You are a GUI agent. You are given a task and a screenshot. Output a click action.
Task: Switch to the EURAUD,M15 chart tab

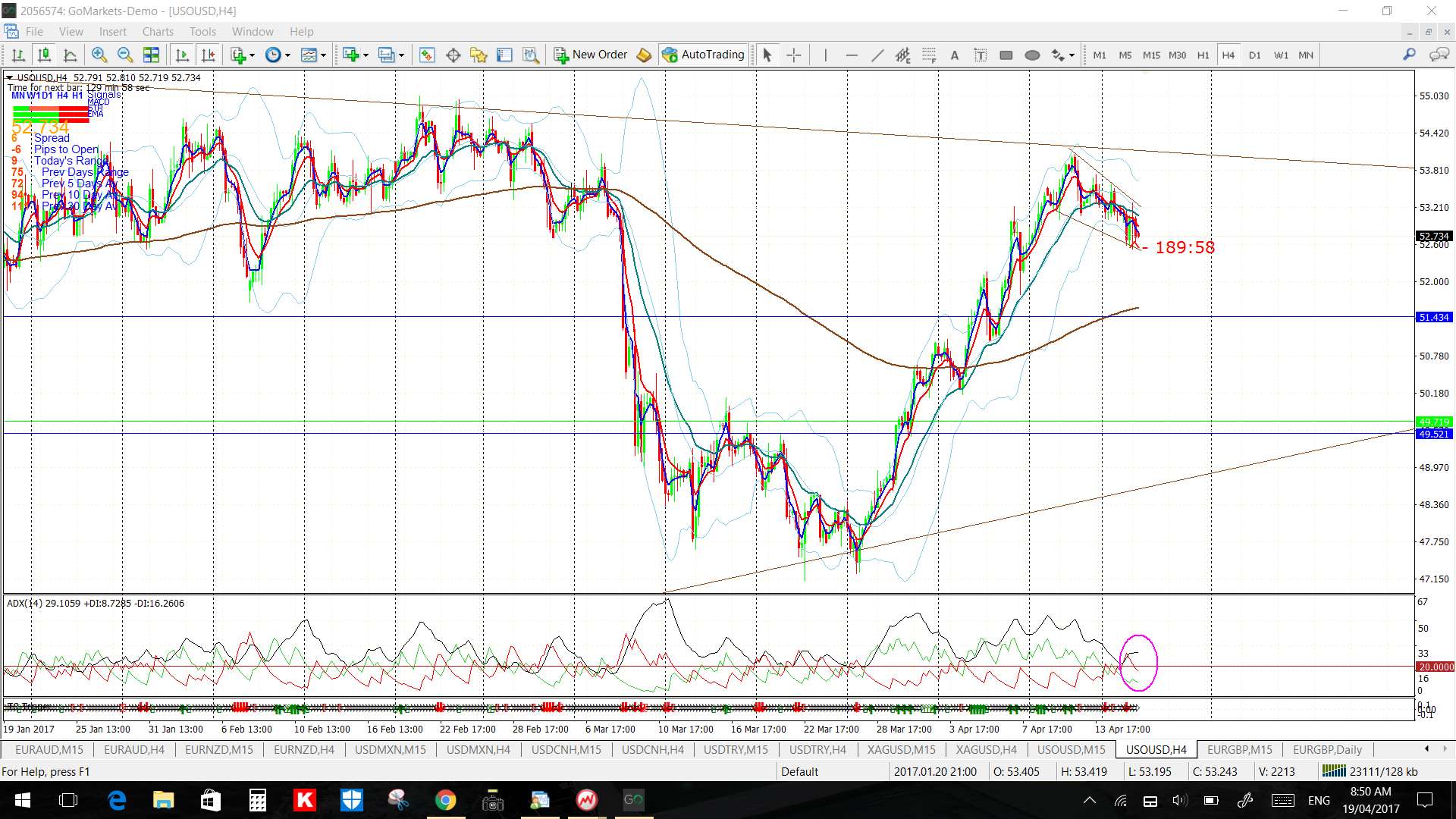[49, 749]
